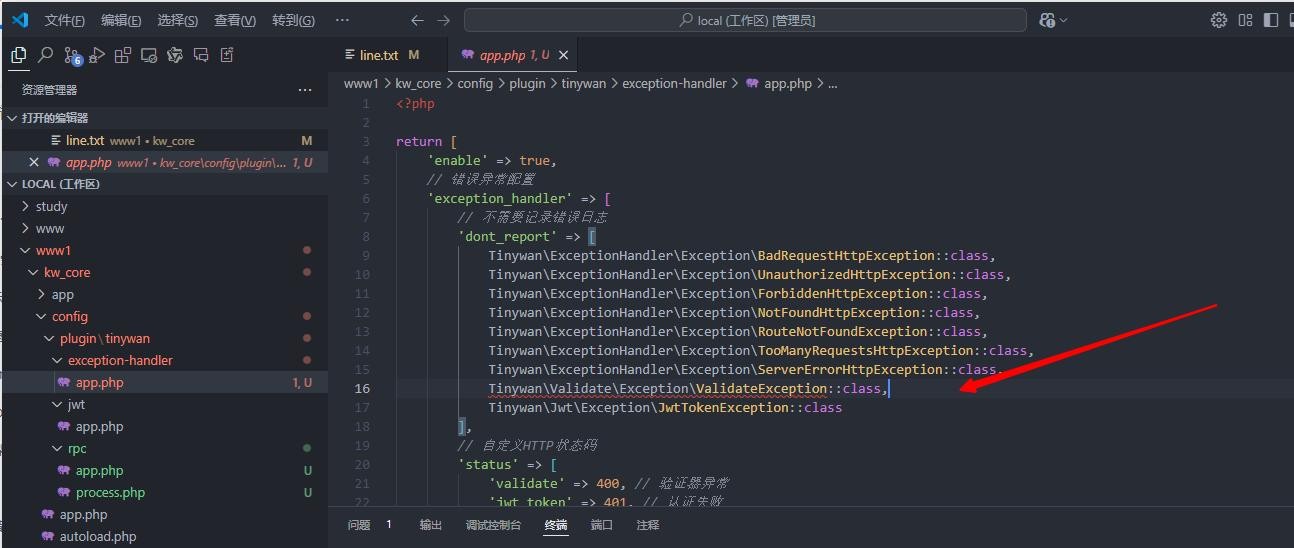Close app.php in the open editors list
The width and height of the screenshot is (1294, 548).
34,163
